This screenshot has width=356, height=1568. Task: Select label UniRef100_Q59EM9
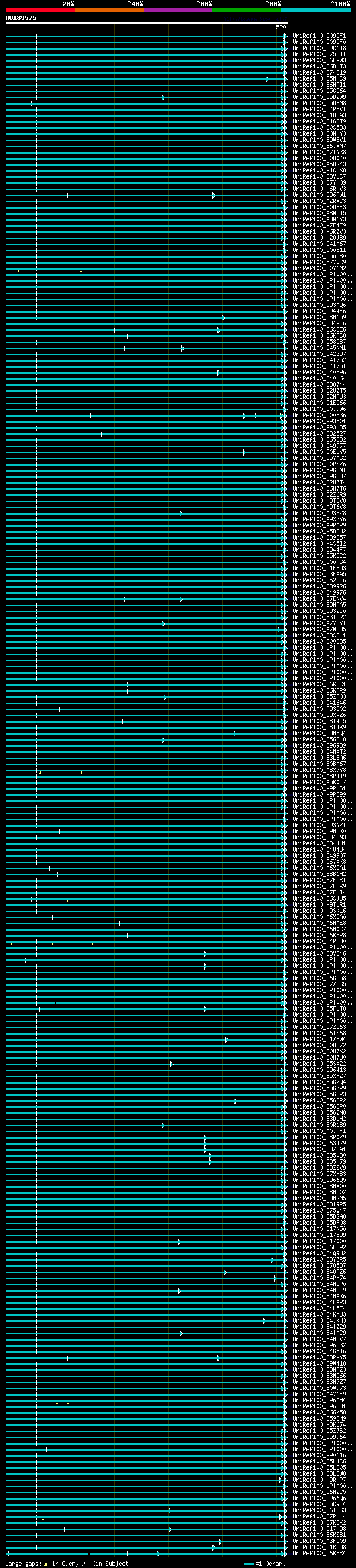319,1419
